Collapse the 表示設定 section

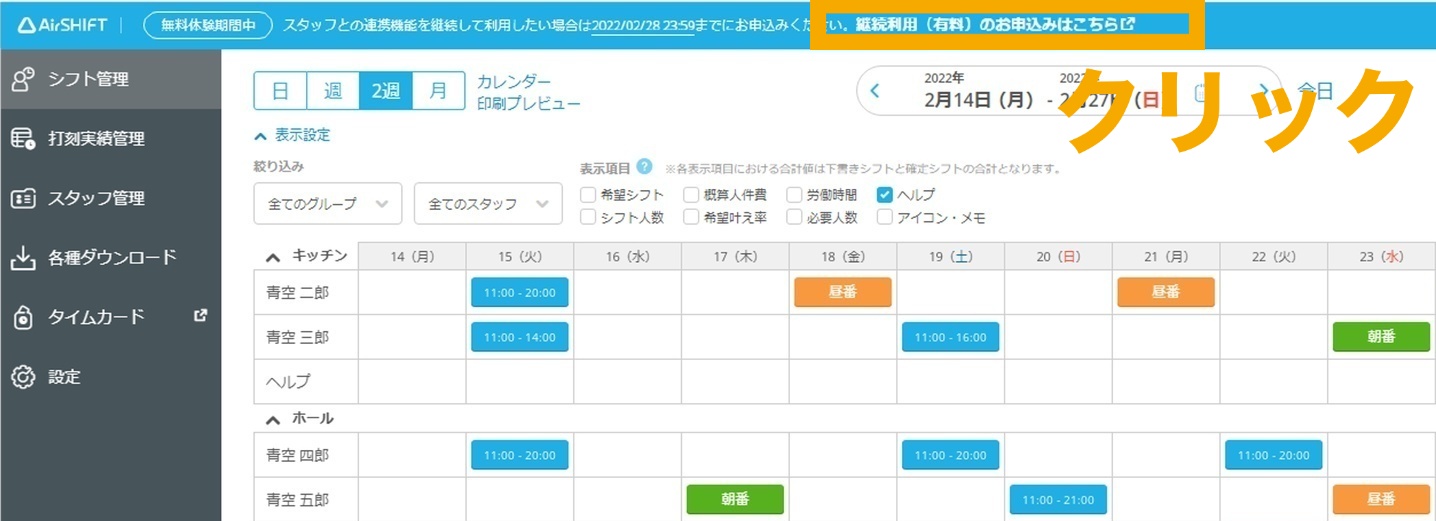292,135
